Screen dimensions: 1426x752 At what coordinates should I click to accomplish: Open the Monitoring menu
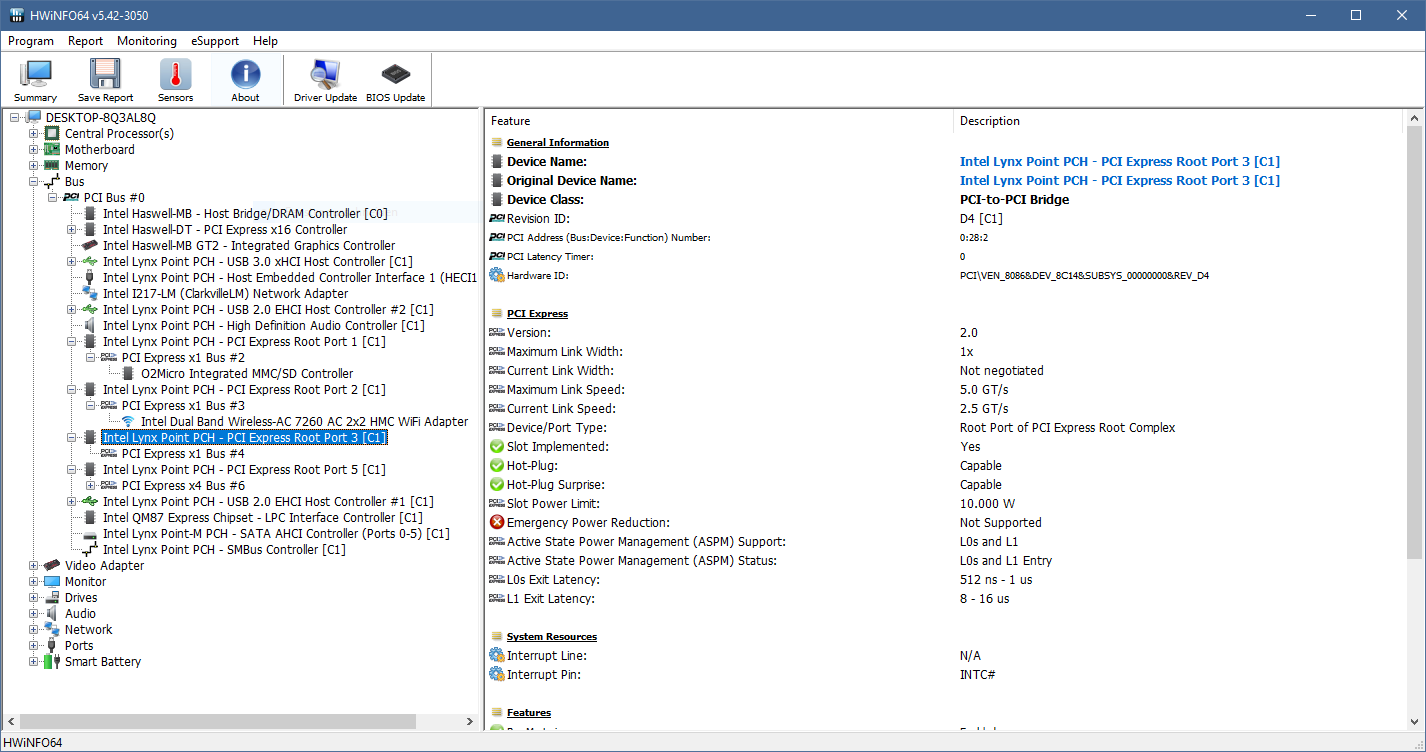[147, 41]
